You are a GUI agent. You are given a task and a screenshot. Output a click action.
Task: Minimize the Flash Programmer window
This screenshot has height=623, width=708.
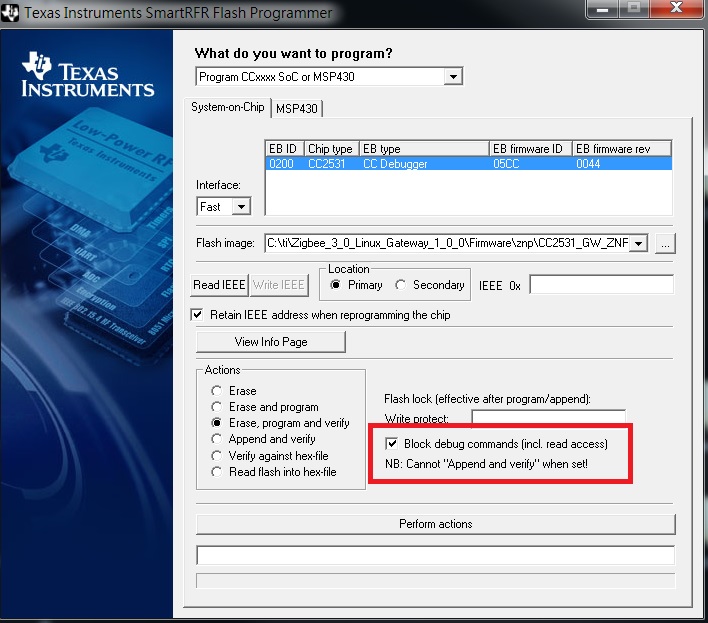602,9
